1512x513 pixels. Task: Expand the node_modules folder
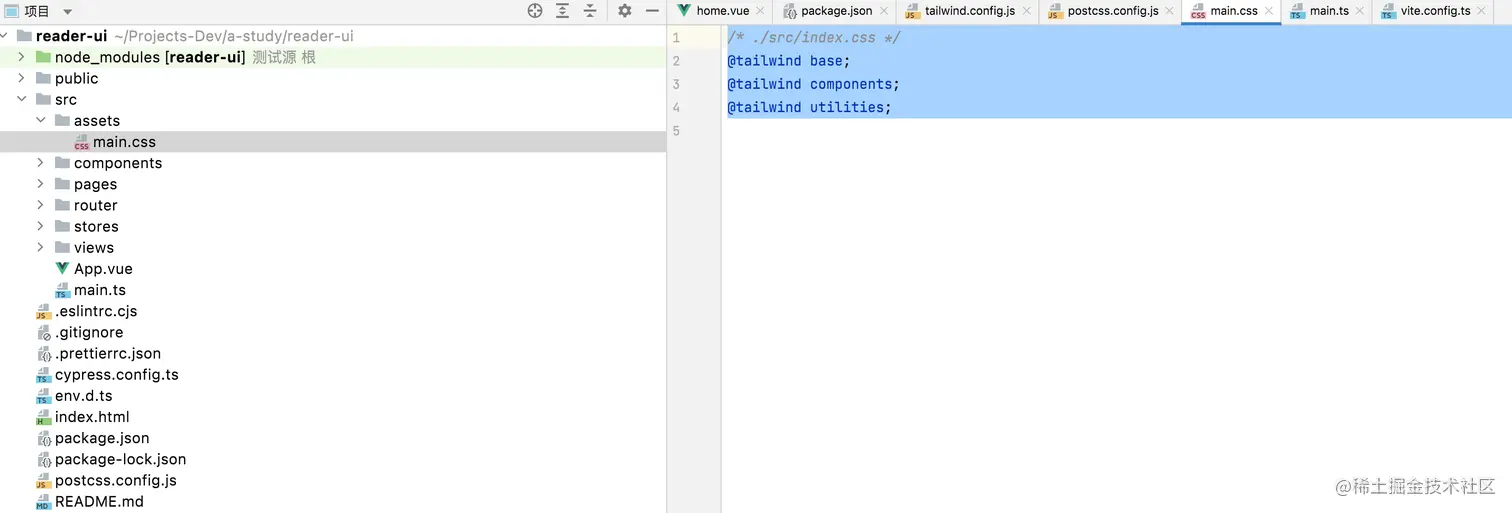point(21,57)
